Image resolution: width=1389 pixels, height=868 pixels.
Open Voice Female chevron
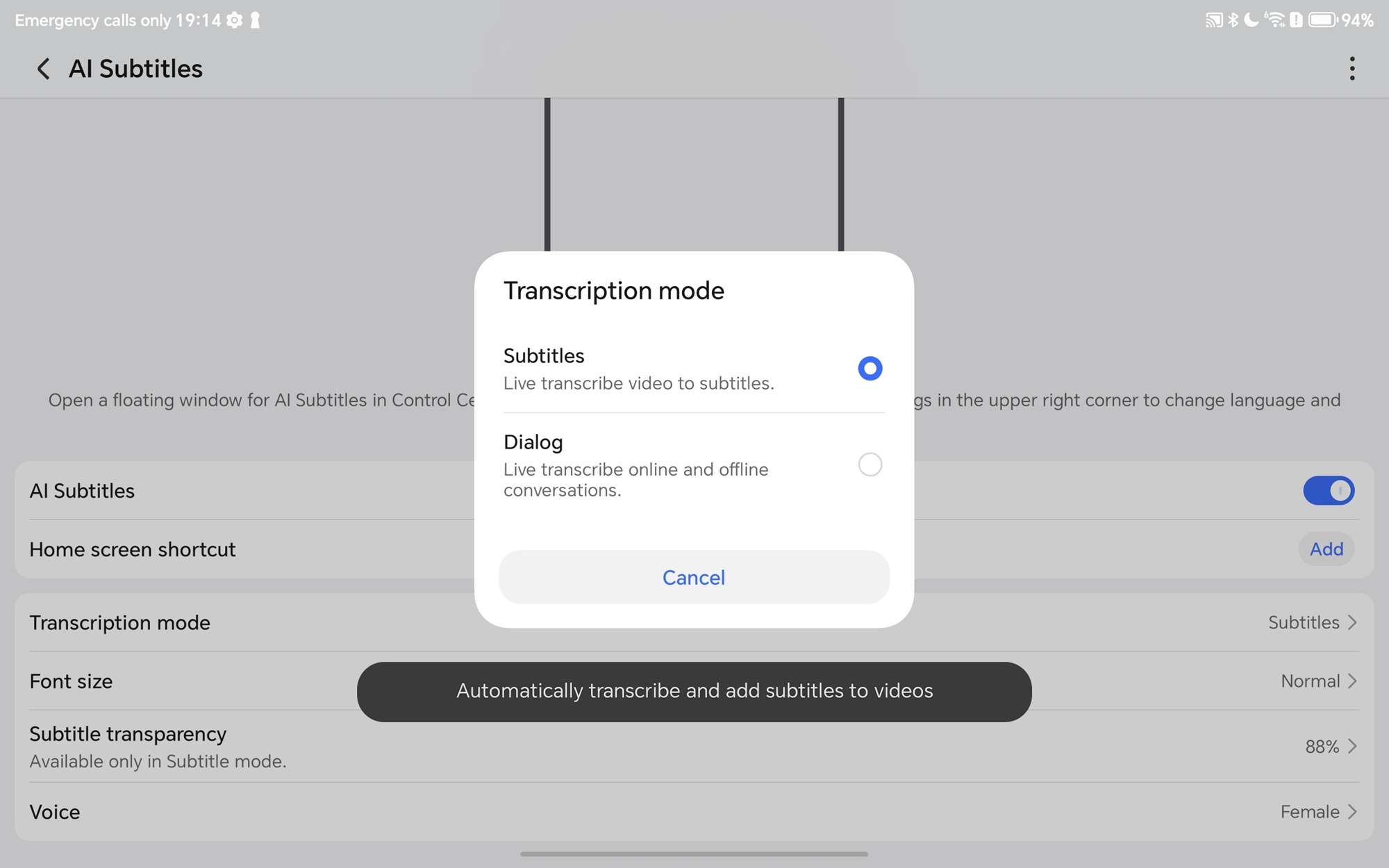[x=1351, y=812]
